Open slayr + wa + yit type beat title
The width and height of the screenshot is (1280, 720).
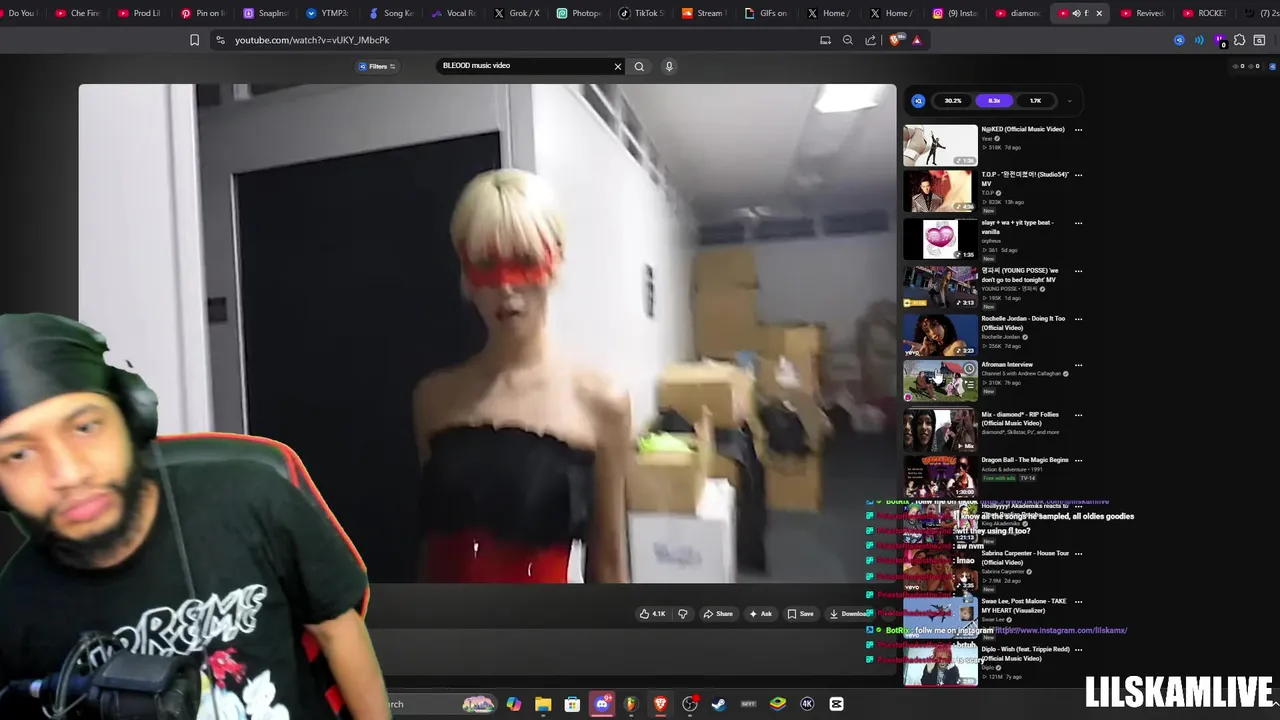pyautogui.click(x=1017, y=227)
